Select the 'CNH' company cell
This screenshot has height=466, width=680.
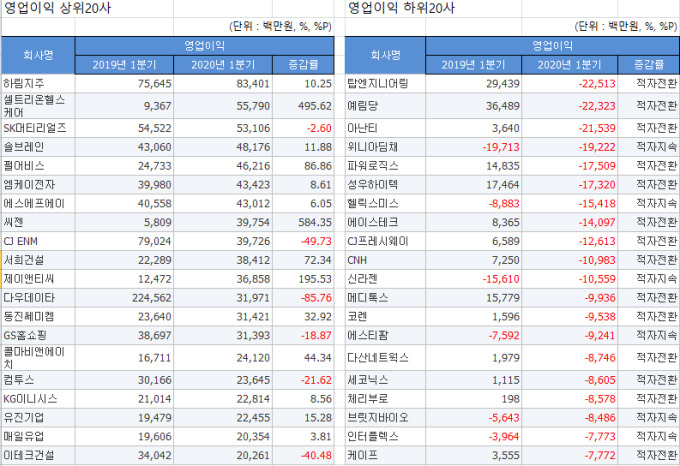click(385, 260)
